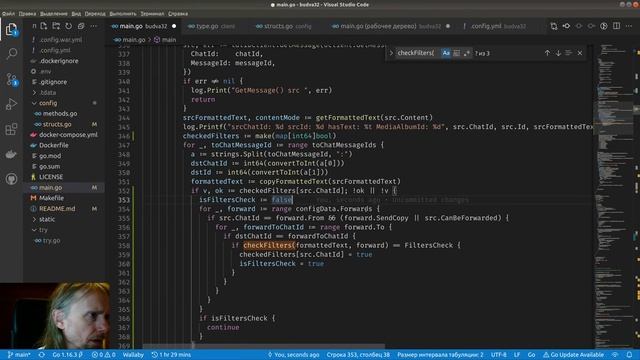Toggle Match Case in find widget

point(446,53)
